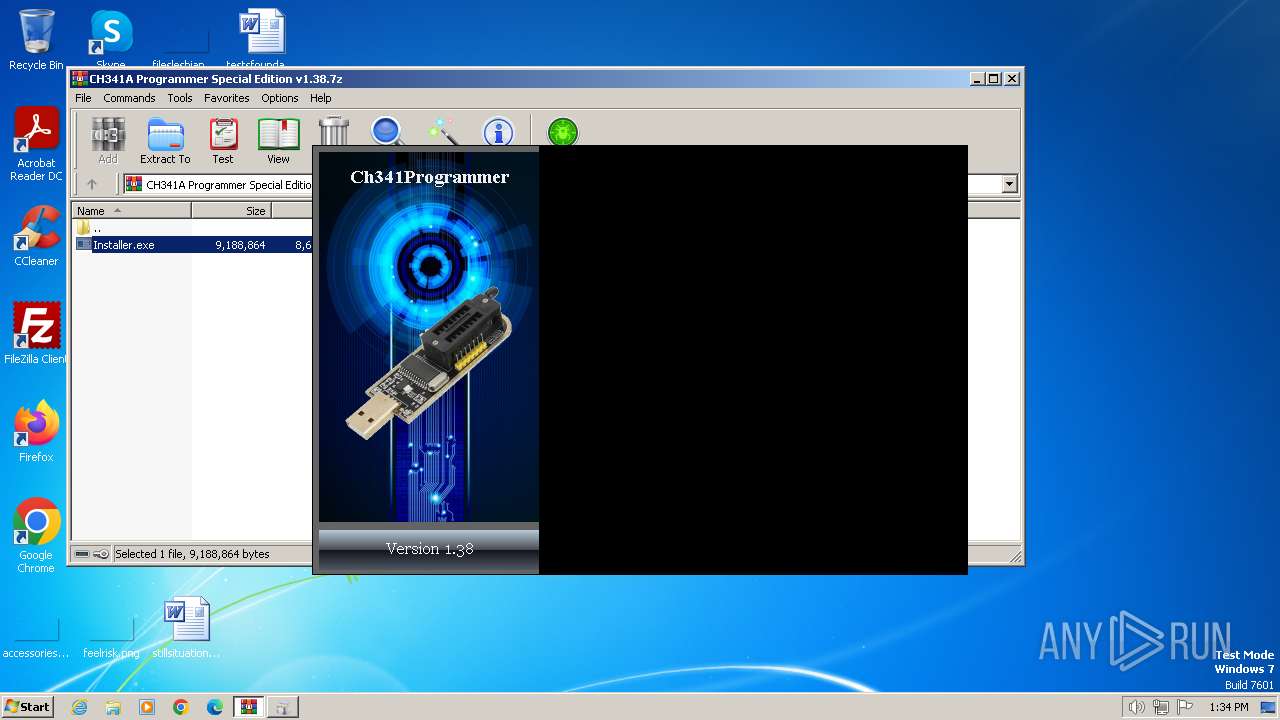Click the Test archive toolbar icon
The height and width of the screenshot is (720, 1280).
pos(223,140)
